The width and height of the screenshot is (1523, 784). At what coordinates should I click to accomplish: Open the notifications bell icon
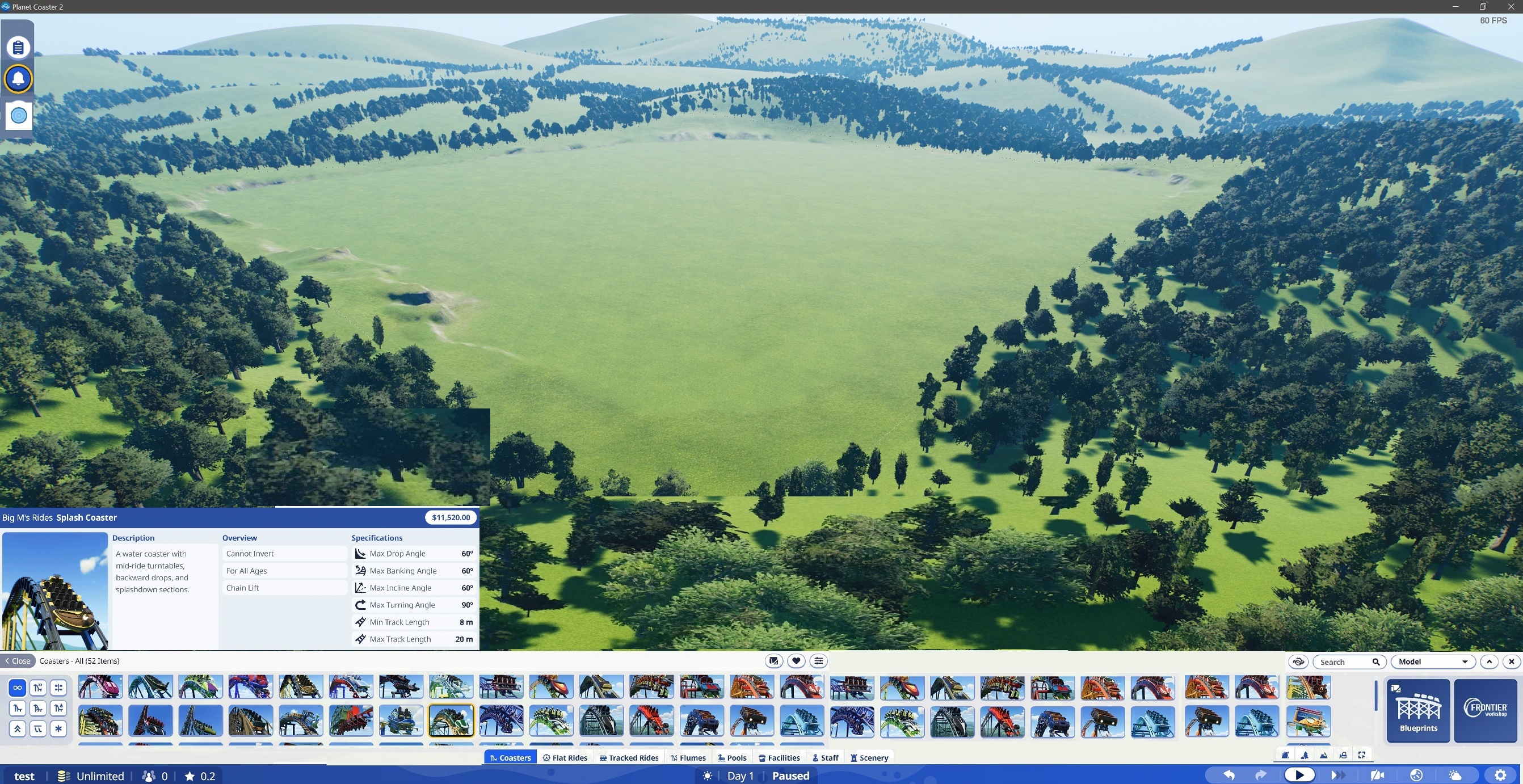coord(18,79)
